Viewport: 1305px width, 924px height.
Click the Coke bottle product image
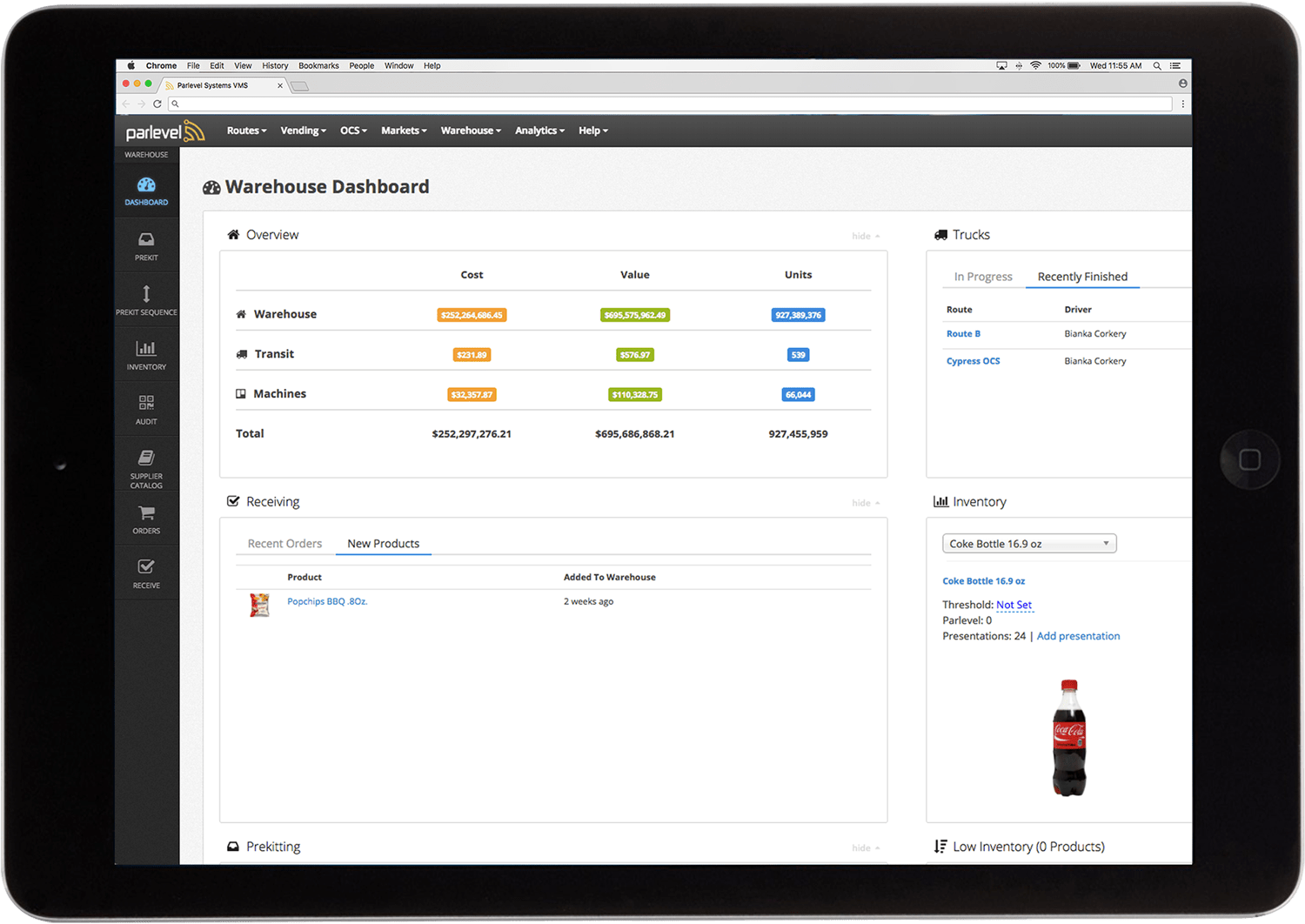click(x=1069, y=738)
